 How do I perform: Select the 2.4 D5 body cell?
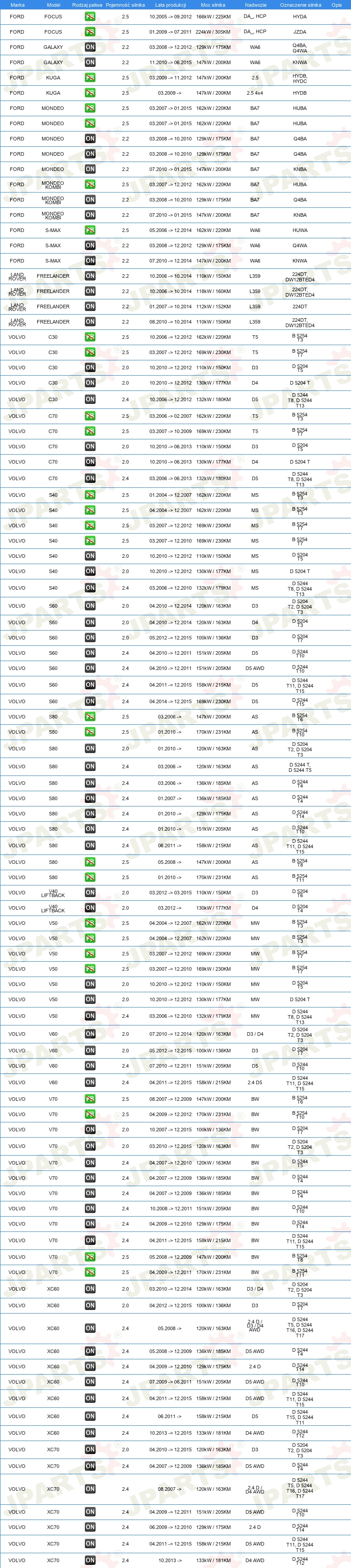coord(255,1082)
